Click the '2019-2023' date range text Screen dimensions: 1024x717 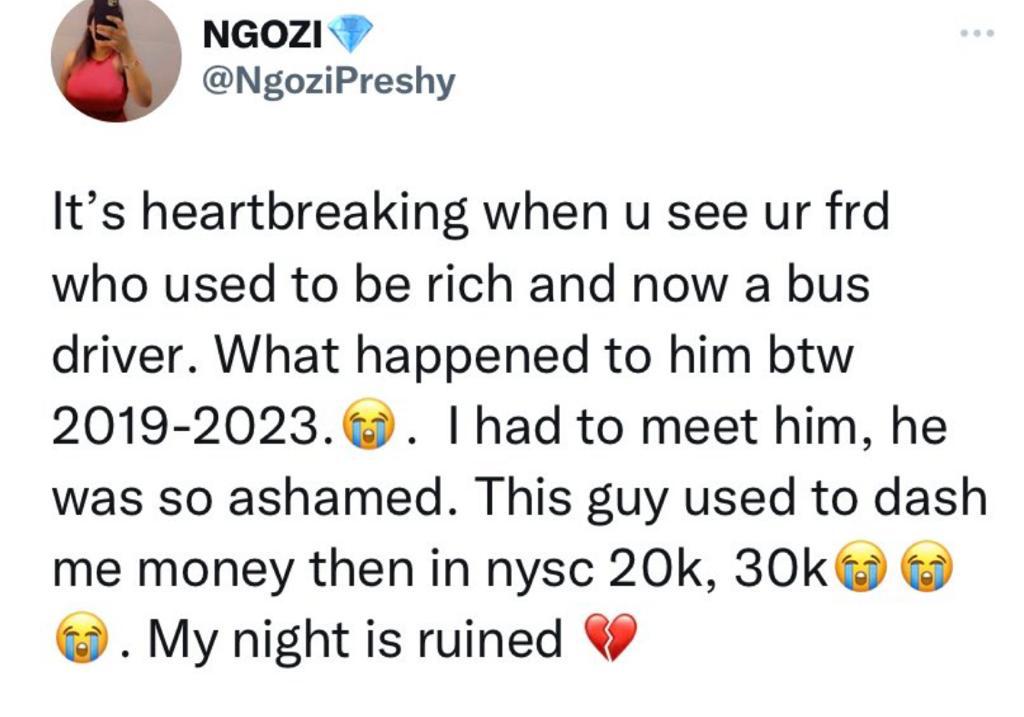coord(190,429)
